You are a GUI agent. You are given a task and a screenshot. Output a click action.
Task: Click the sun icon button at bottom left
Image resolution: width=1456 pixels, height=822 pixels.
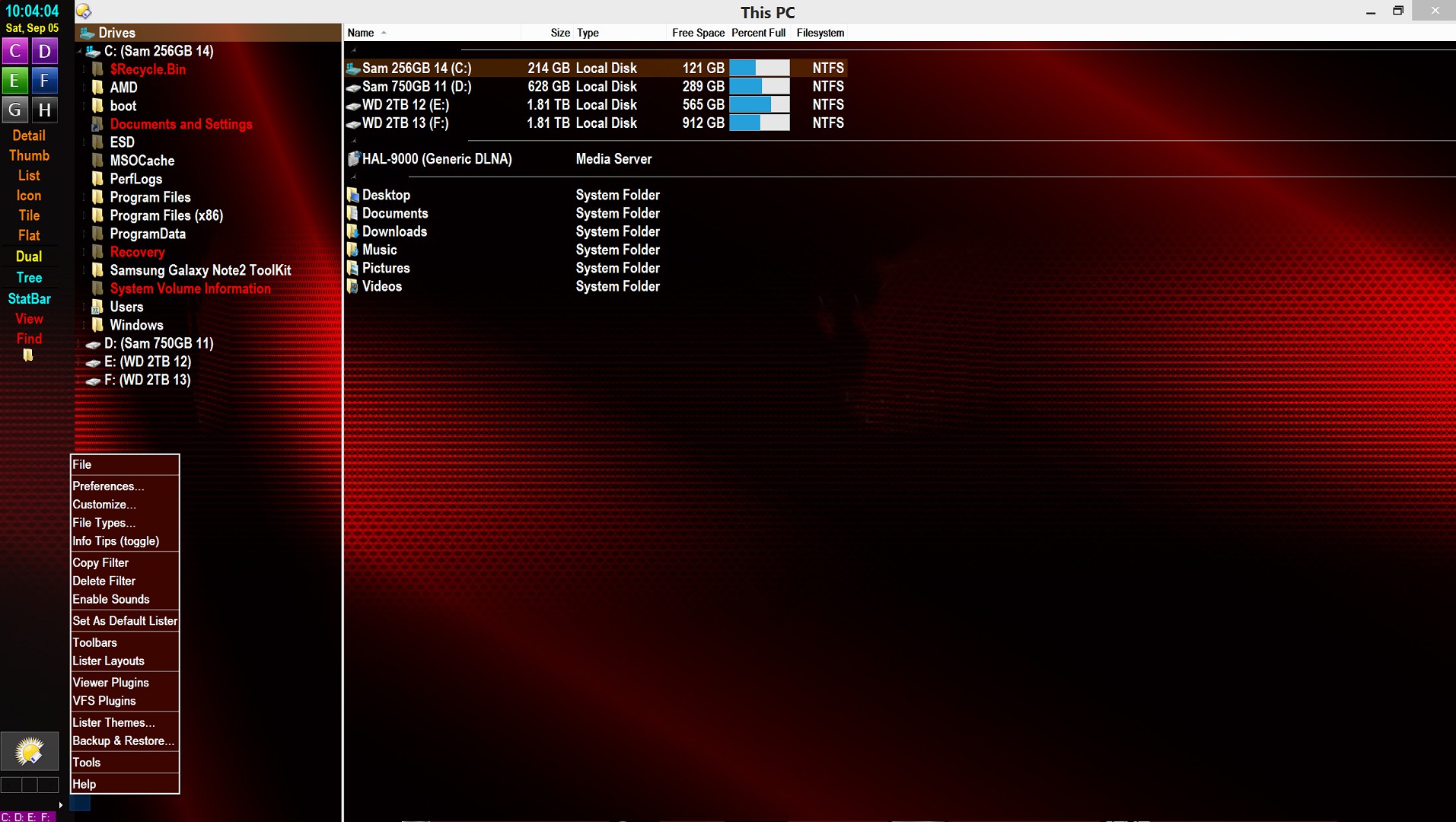coord(30,752)
